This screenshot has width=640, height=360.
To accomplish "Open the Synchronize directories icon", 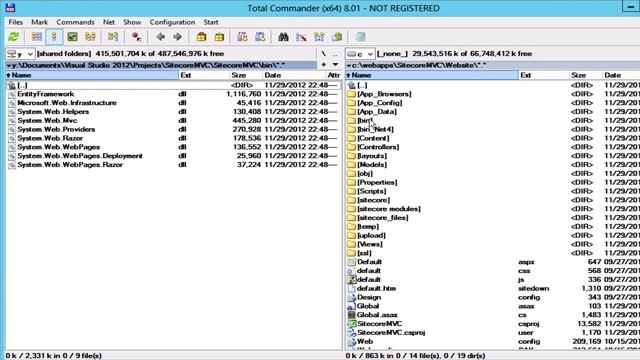I will [319, 37].
